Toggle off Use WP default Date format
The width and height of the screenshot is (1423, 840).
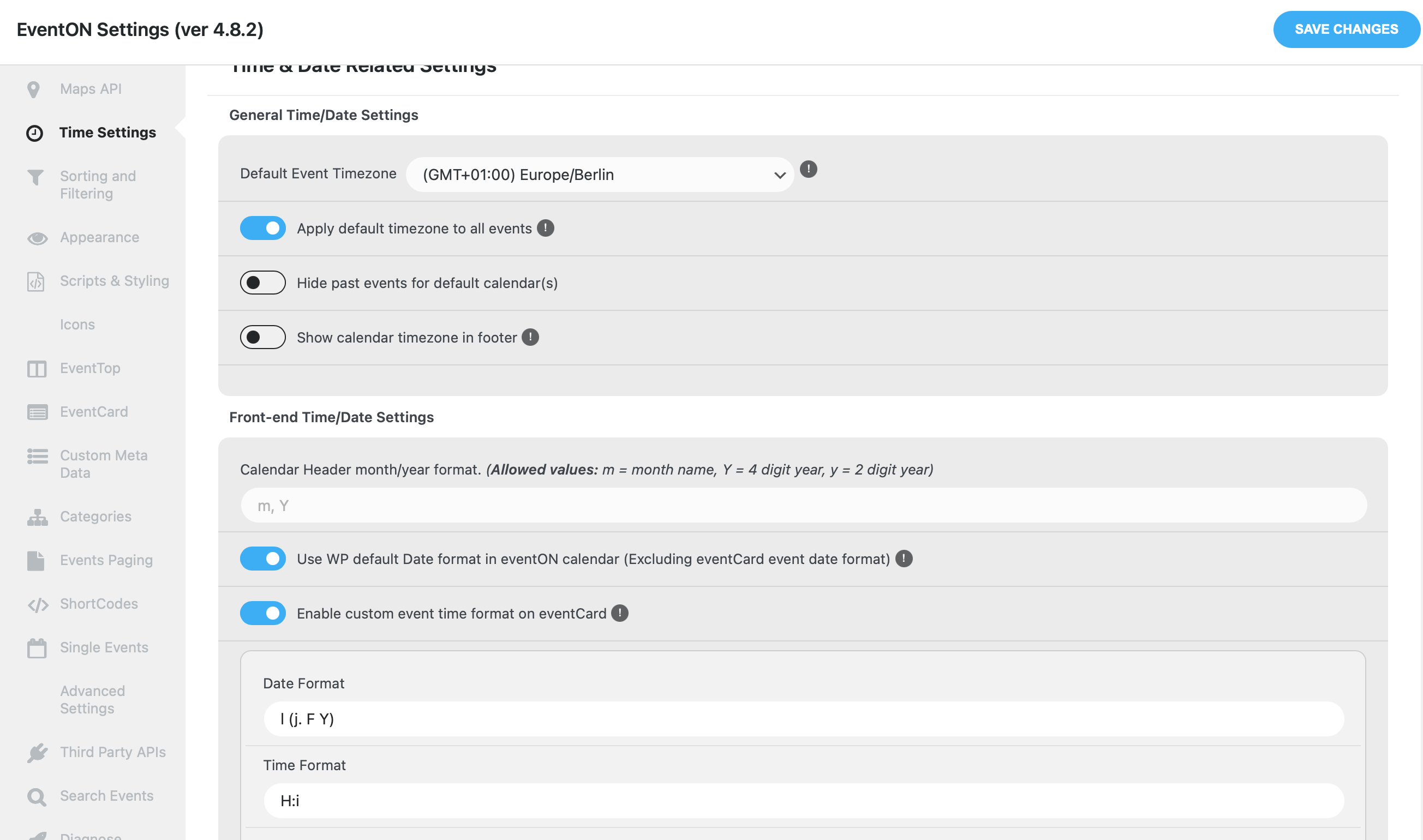[x=262, y=559]
